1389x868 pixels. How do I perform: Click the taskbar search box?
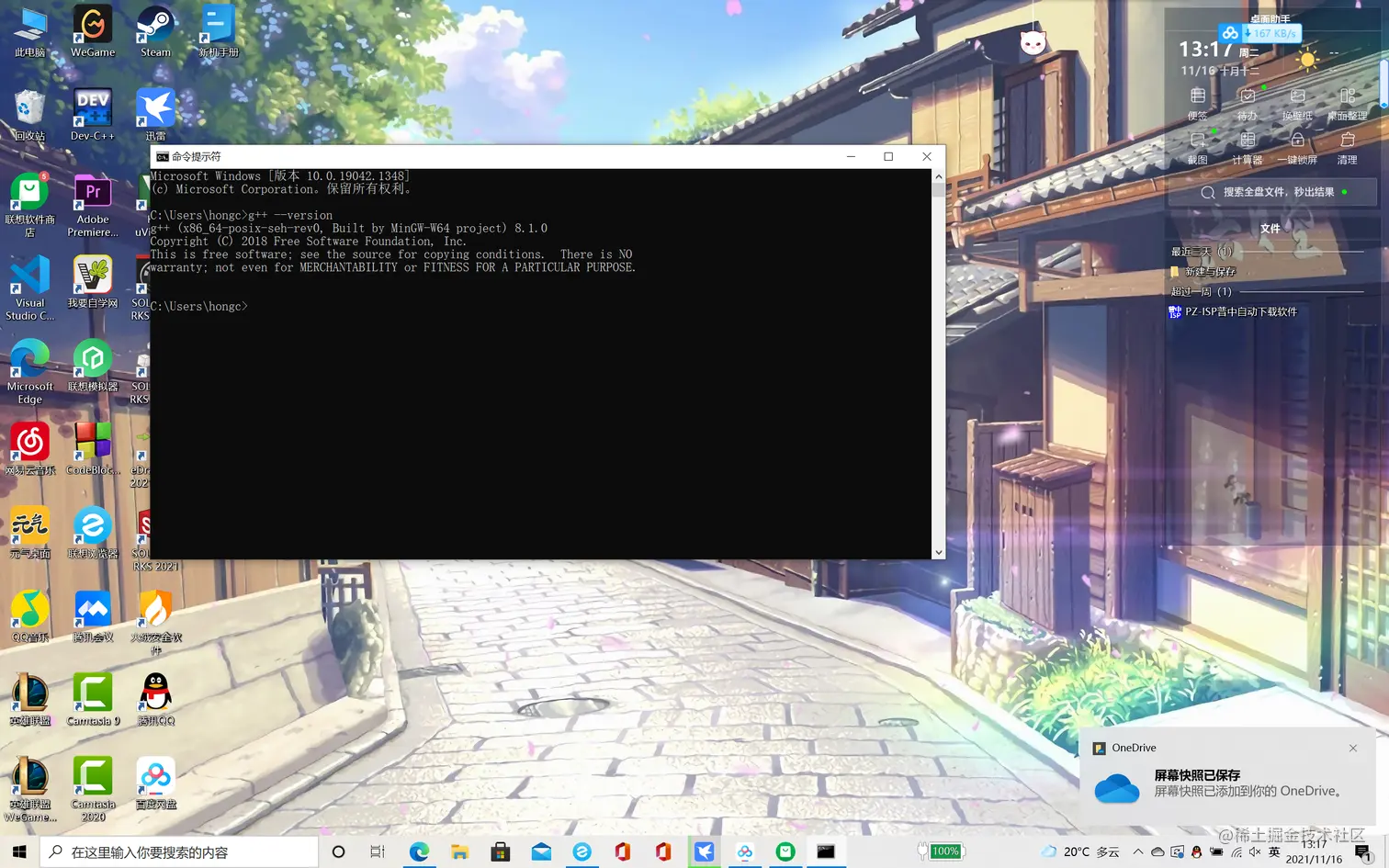pyautogui.click(x=179, y=852)
